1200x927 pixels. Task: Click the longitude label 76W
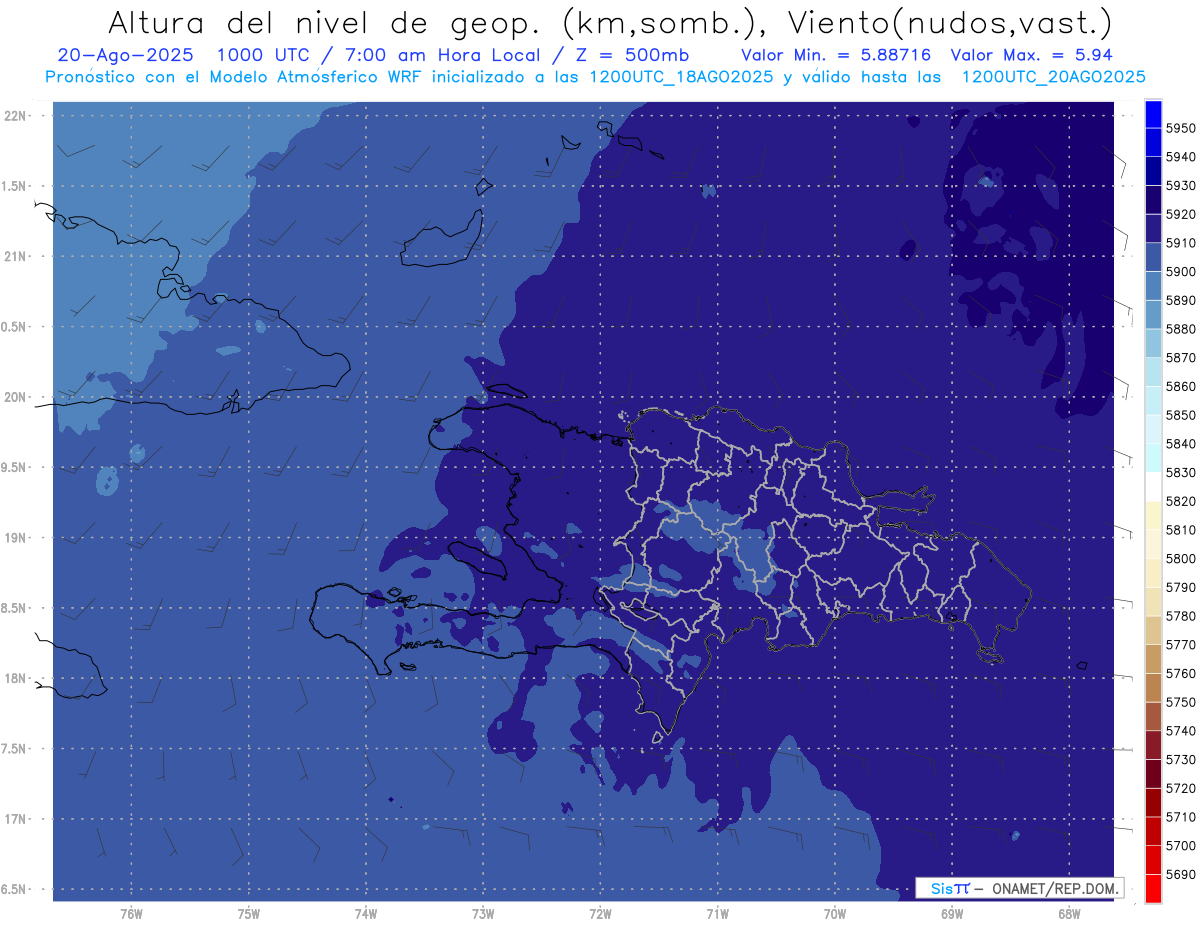131,913
